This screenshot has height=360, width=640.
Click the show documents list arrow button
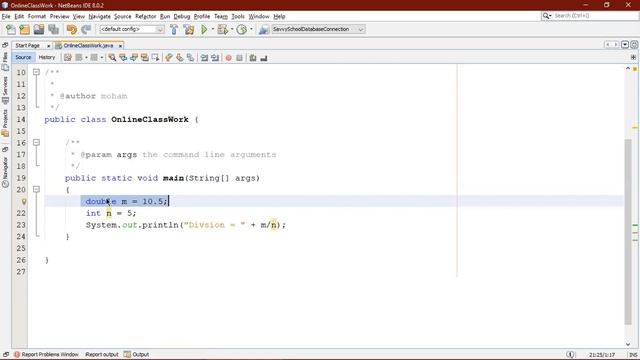point(625,44)
